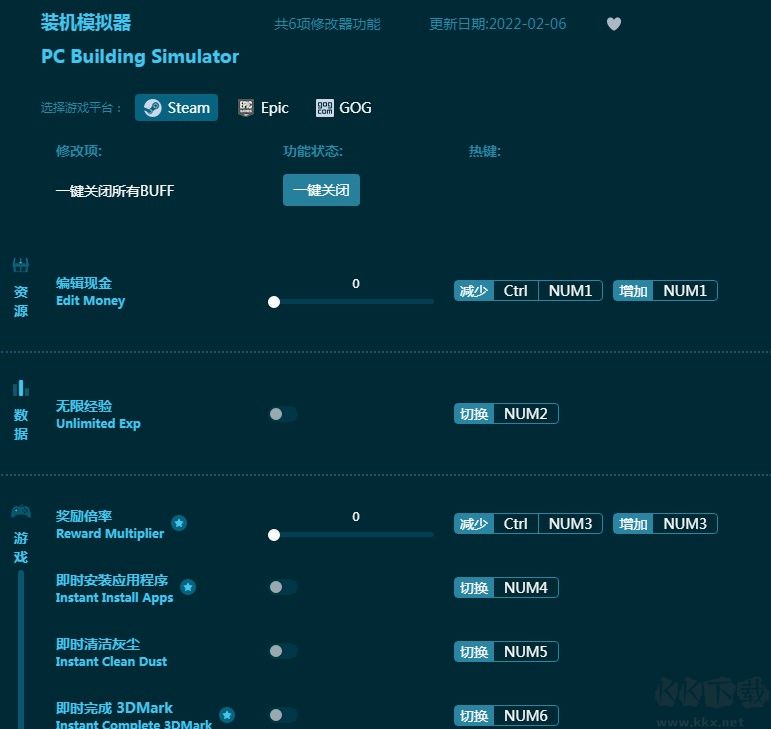Click the Reward Multiplier slider handle
This screenshot has width=771, height=729.
click(274, 535)
